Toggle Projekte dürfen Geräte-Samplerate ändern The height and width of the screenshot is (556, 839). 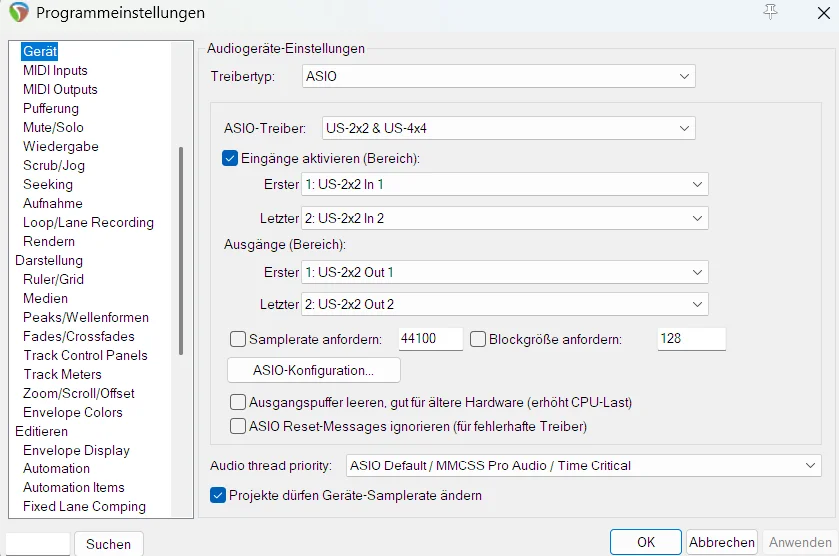click(218, 495)
